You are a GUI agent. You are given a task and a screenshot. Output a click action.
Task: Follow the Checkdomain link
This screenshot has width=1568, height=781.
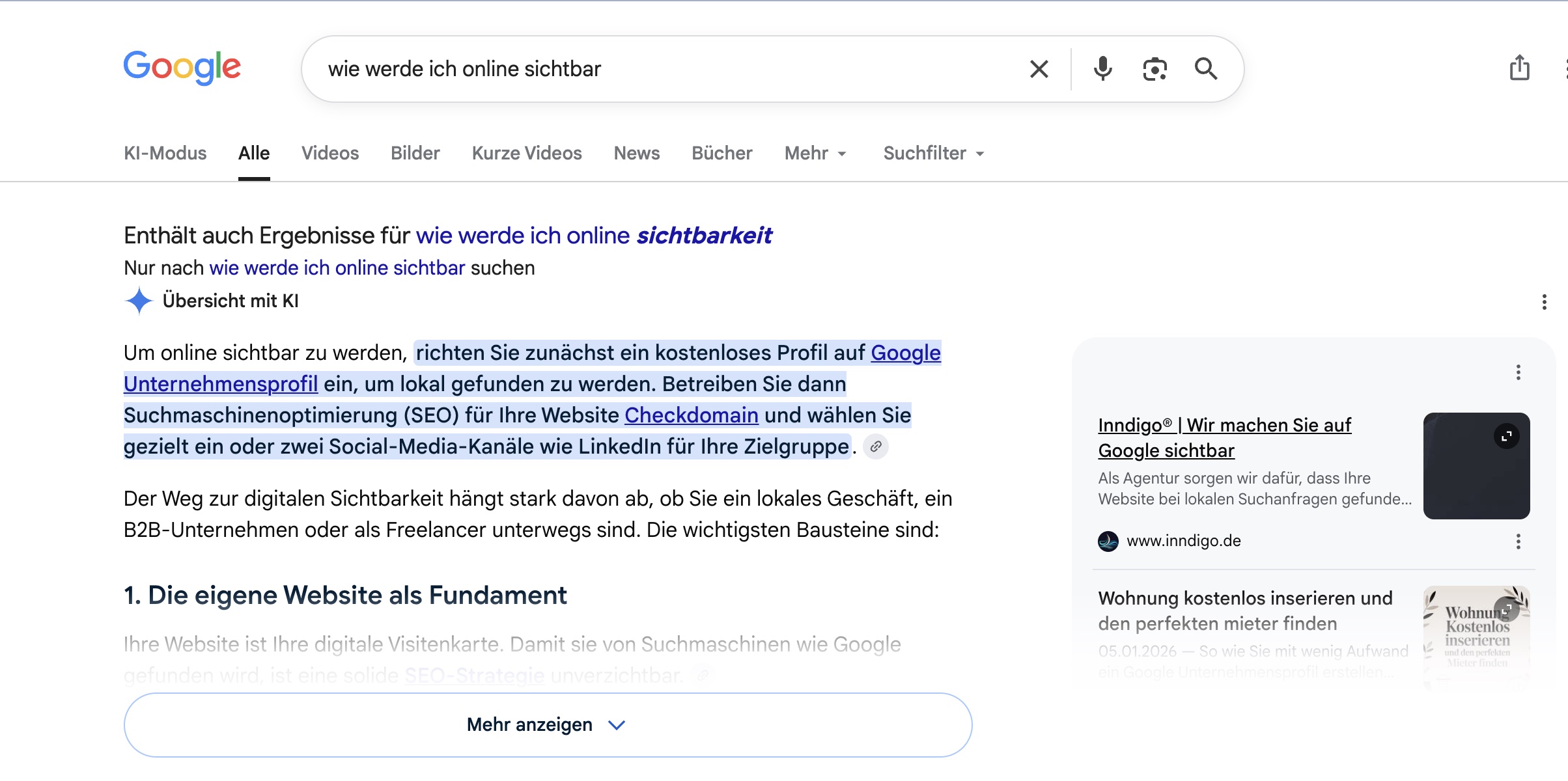tap(692, 415)
